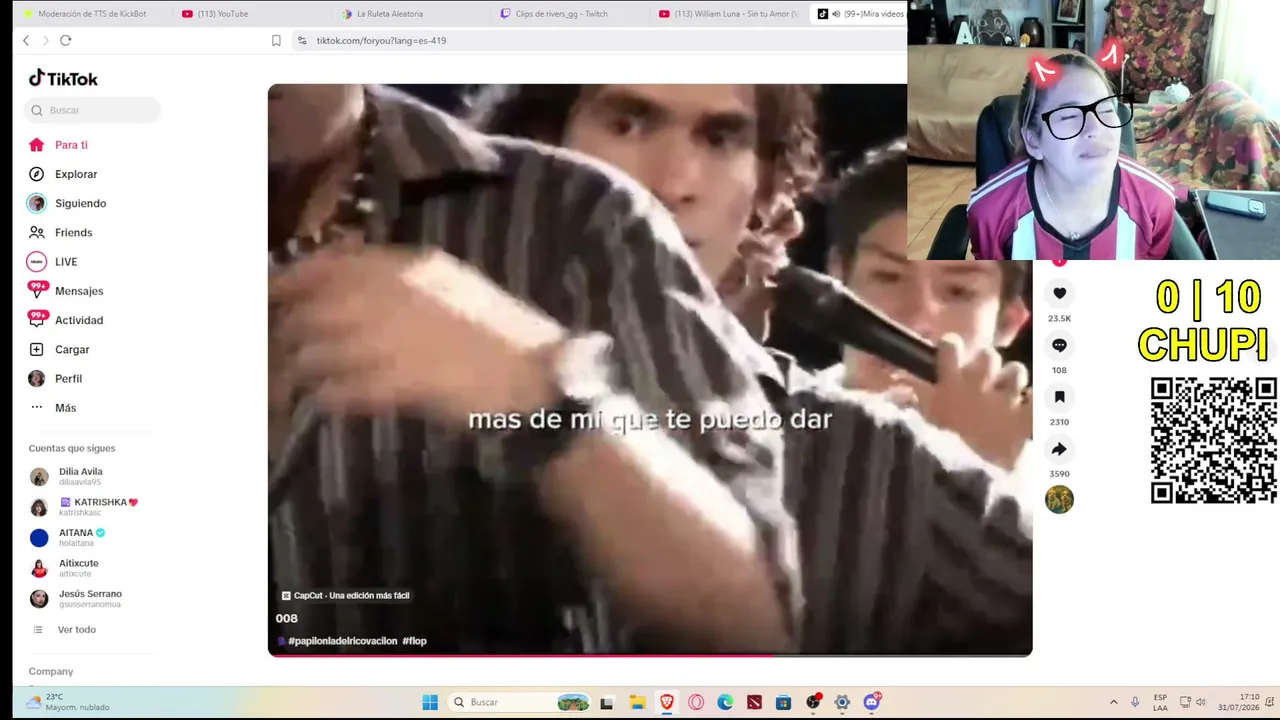Open the CapCut - Una edición más fácil link
The height and width of the screenshot is (720, 1280).
pos(346,596)
